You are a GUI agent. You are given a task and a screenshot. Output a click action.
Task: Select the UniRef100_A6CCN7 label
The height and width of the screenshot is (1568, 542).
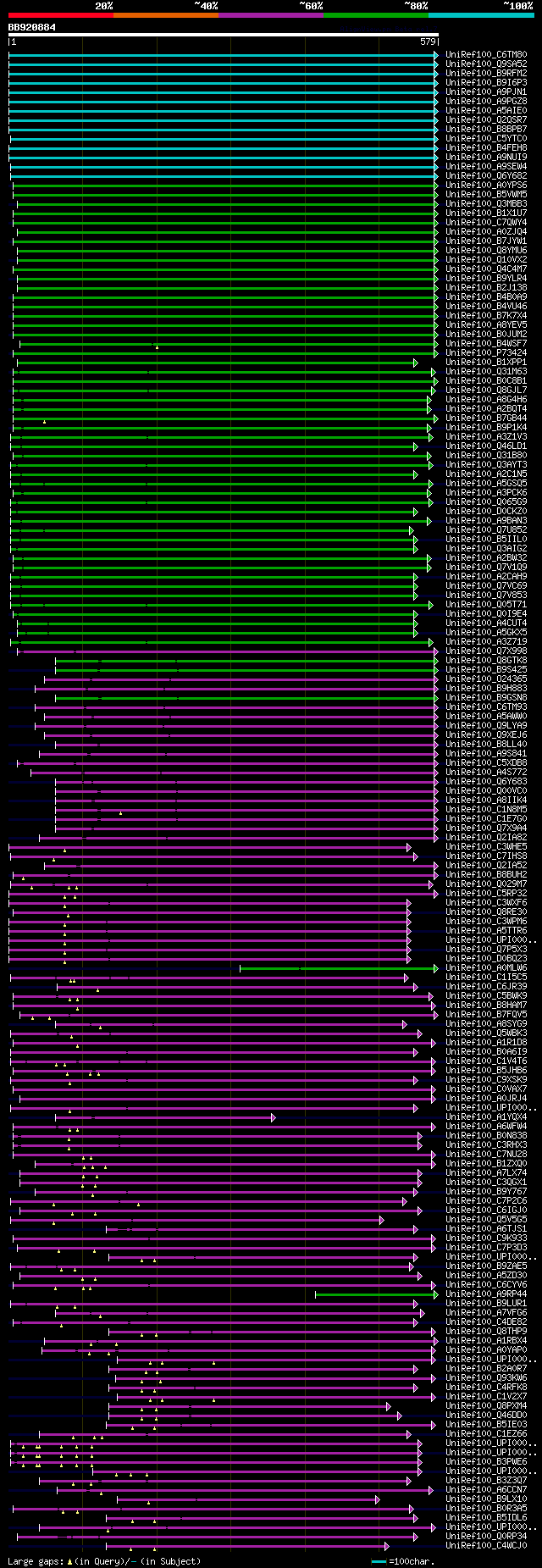point(486,1490)
